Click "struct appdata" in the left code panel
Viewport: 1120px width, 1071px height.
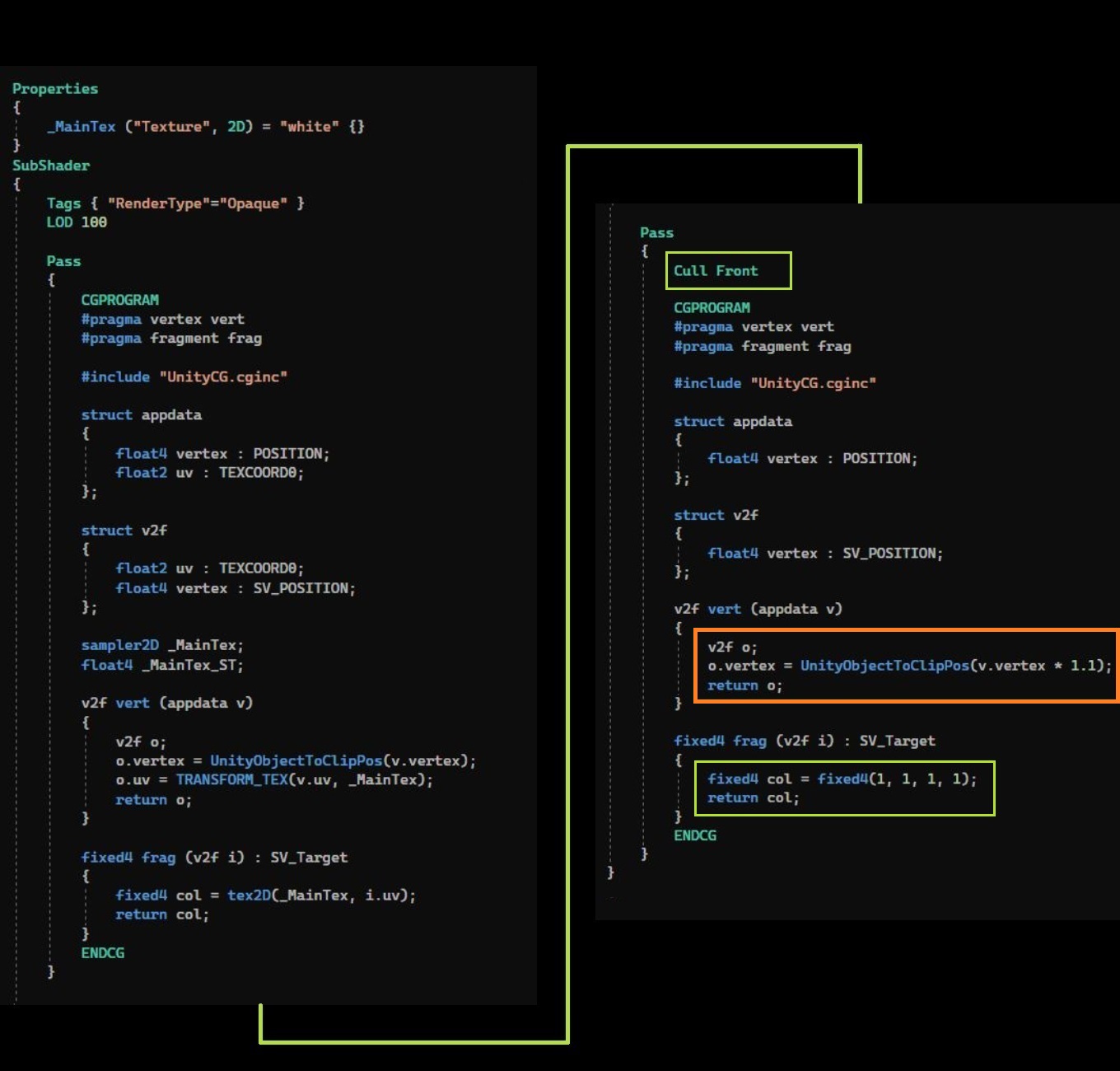click(x=142, y=414)
